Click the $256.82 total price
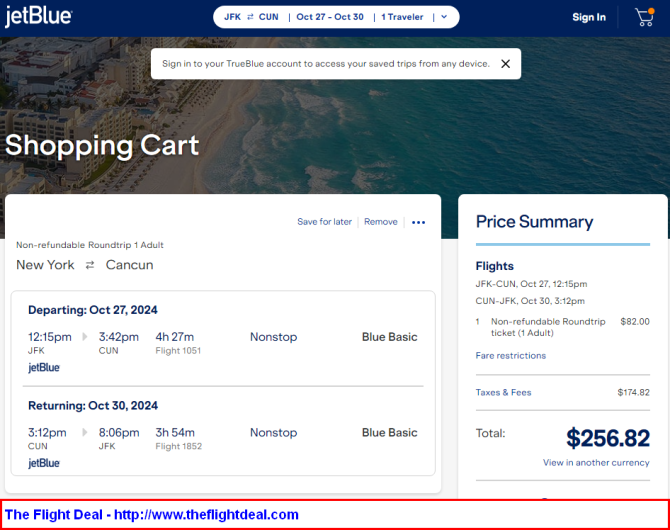This screenshot has height=530, width=670. 608,438
